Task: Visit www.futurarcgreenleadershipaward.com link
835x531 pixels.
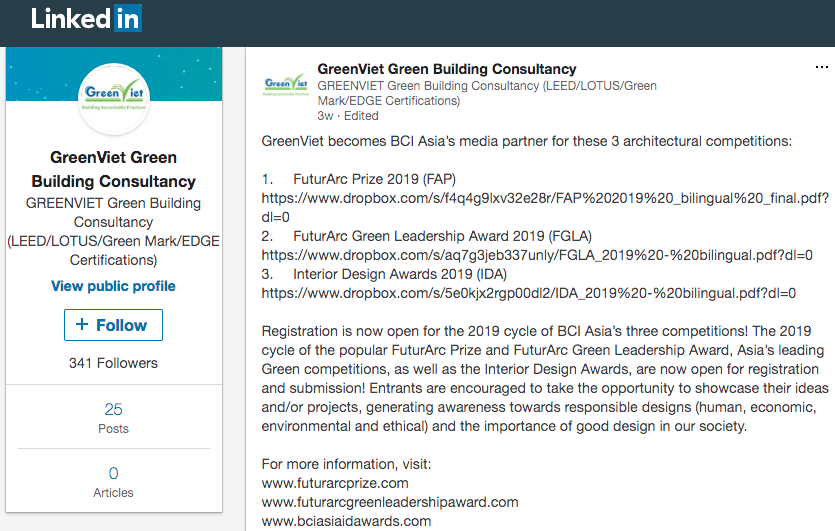Action: [390, 502]
